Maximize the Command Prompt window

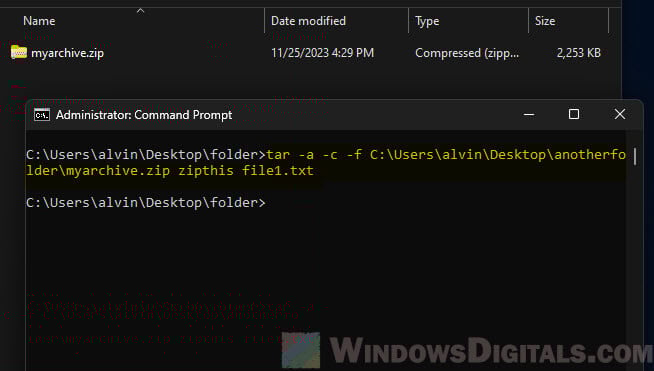[574, 114]
